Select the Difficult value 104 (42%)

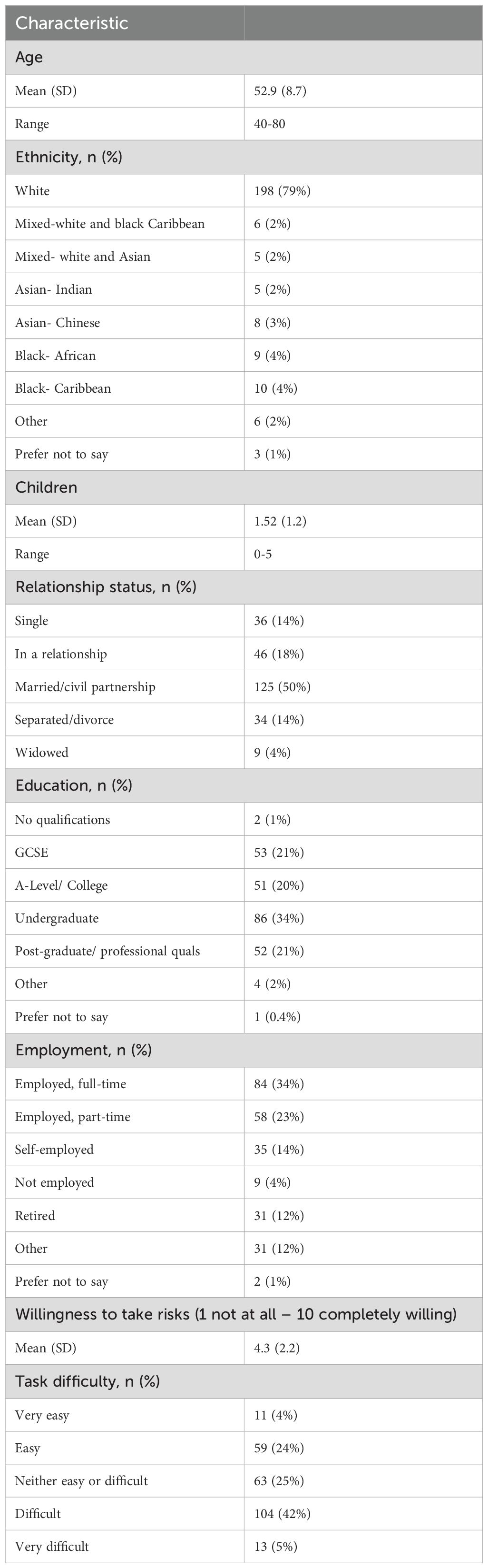pos(283,1513)
